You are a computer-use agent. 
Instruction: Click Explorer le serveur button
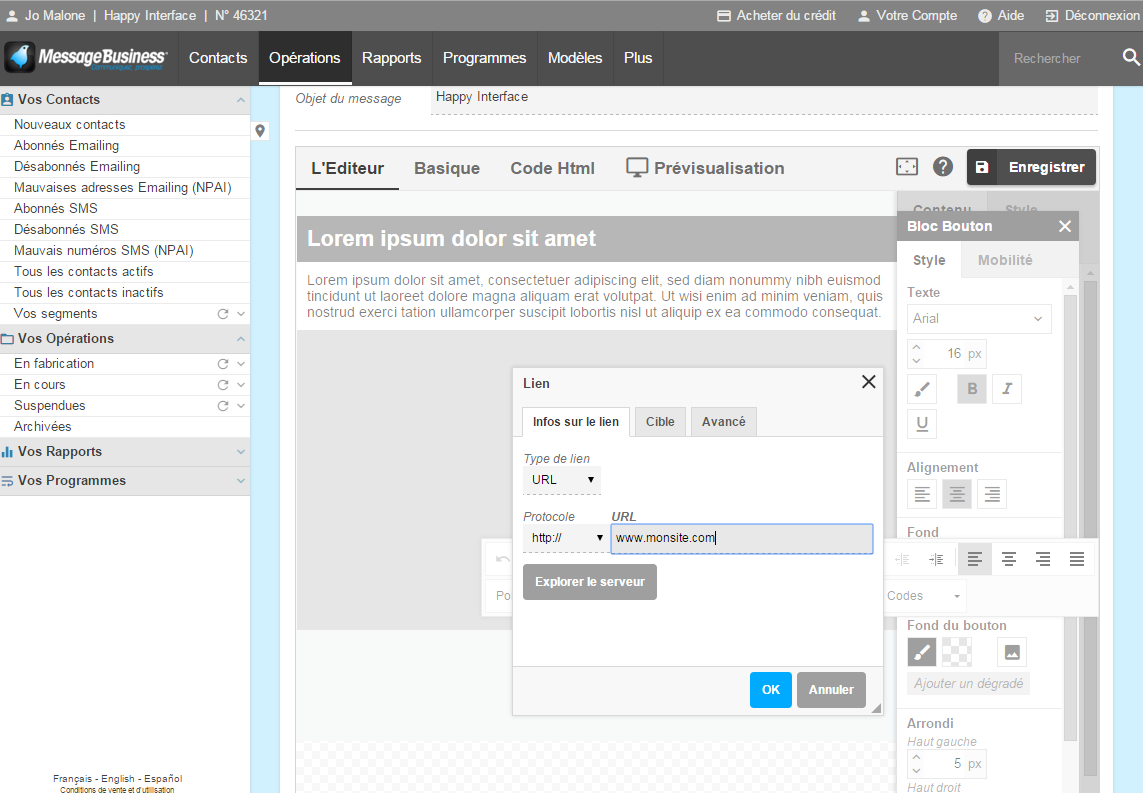coord(589,582)
